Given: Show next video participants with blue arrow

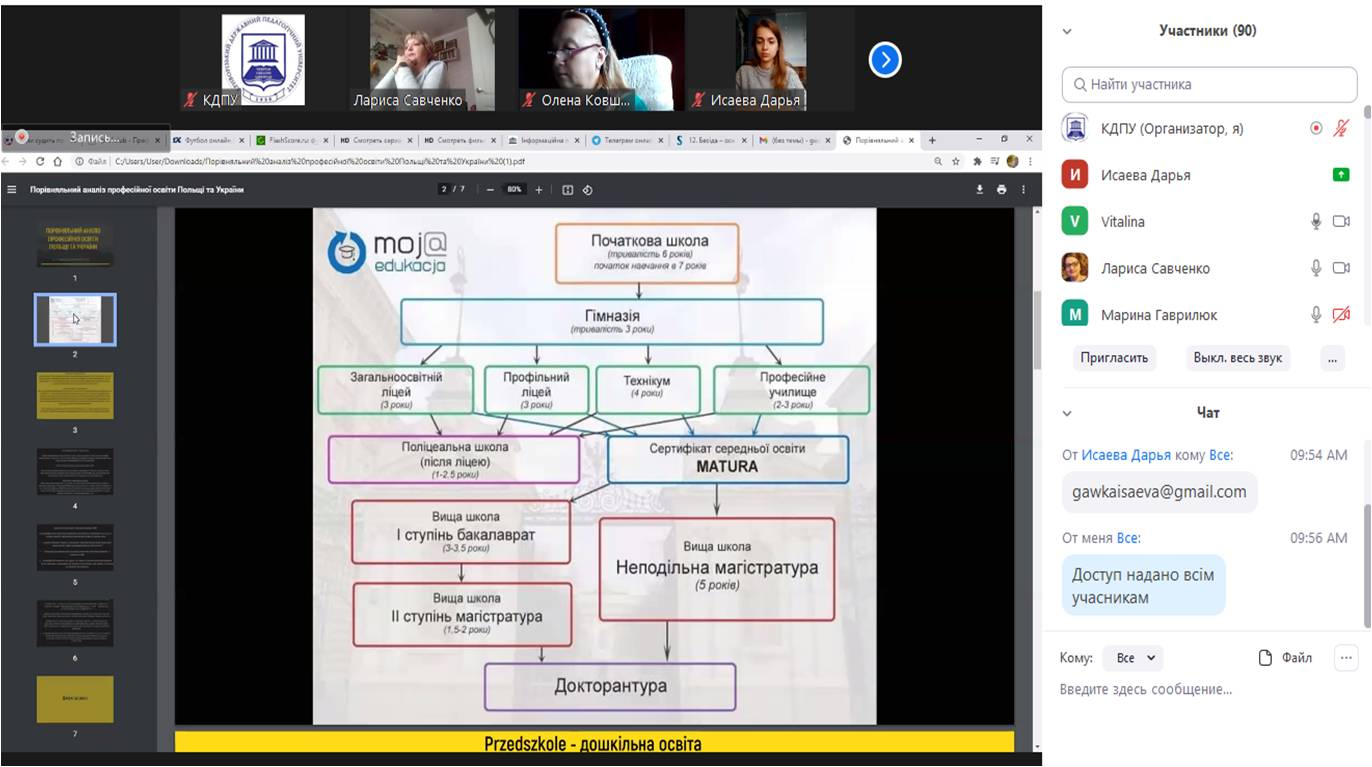Looking at the screenshot, I should click(x=884, y=60).
